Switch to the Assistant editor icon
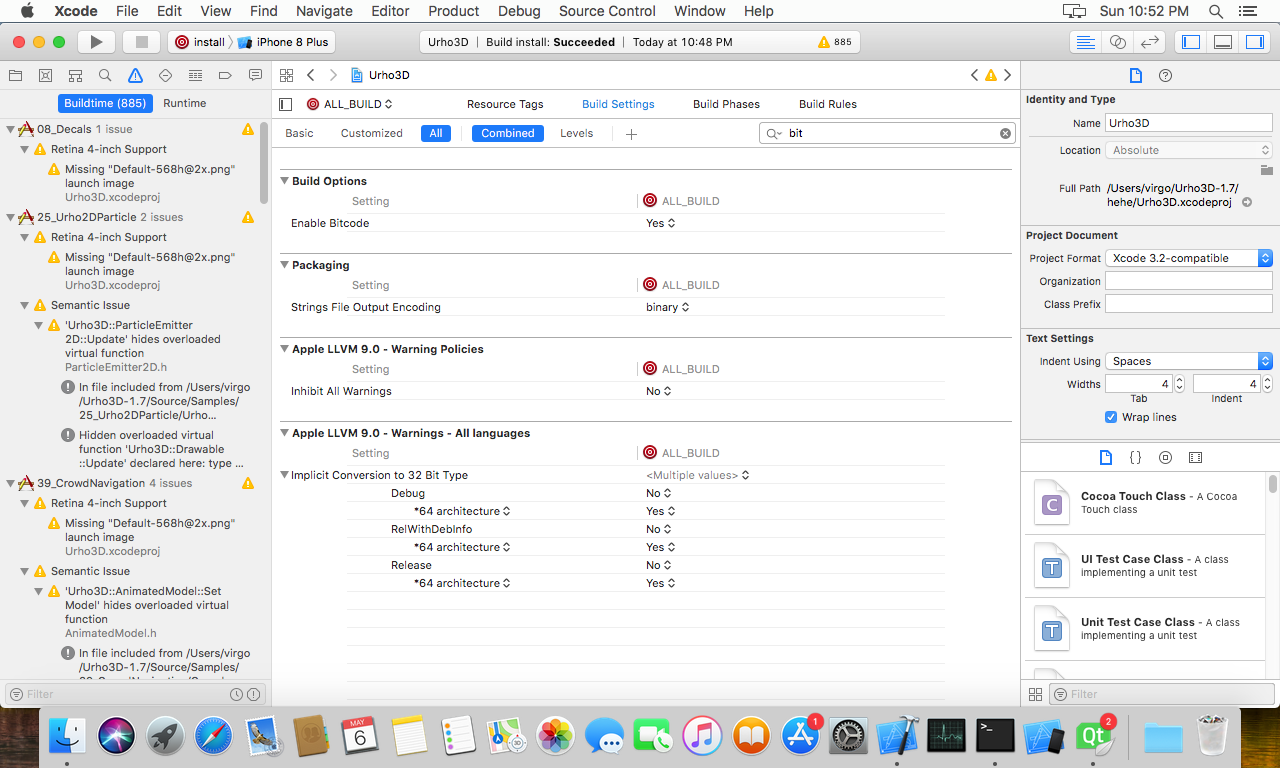The height and width of the screenshot is (768, 1280). (1118, 42)
